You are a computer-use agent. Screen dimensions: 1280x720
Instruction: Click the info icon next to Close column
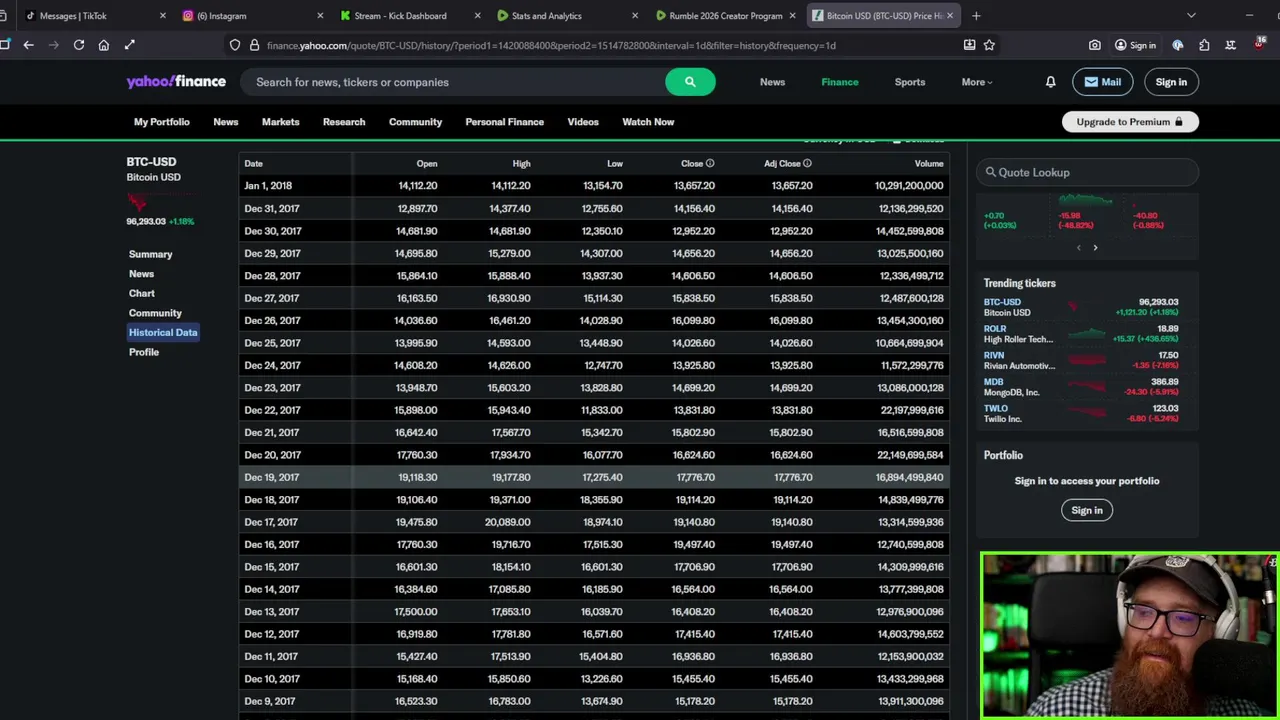[710, 163]
